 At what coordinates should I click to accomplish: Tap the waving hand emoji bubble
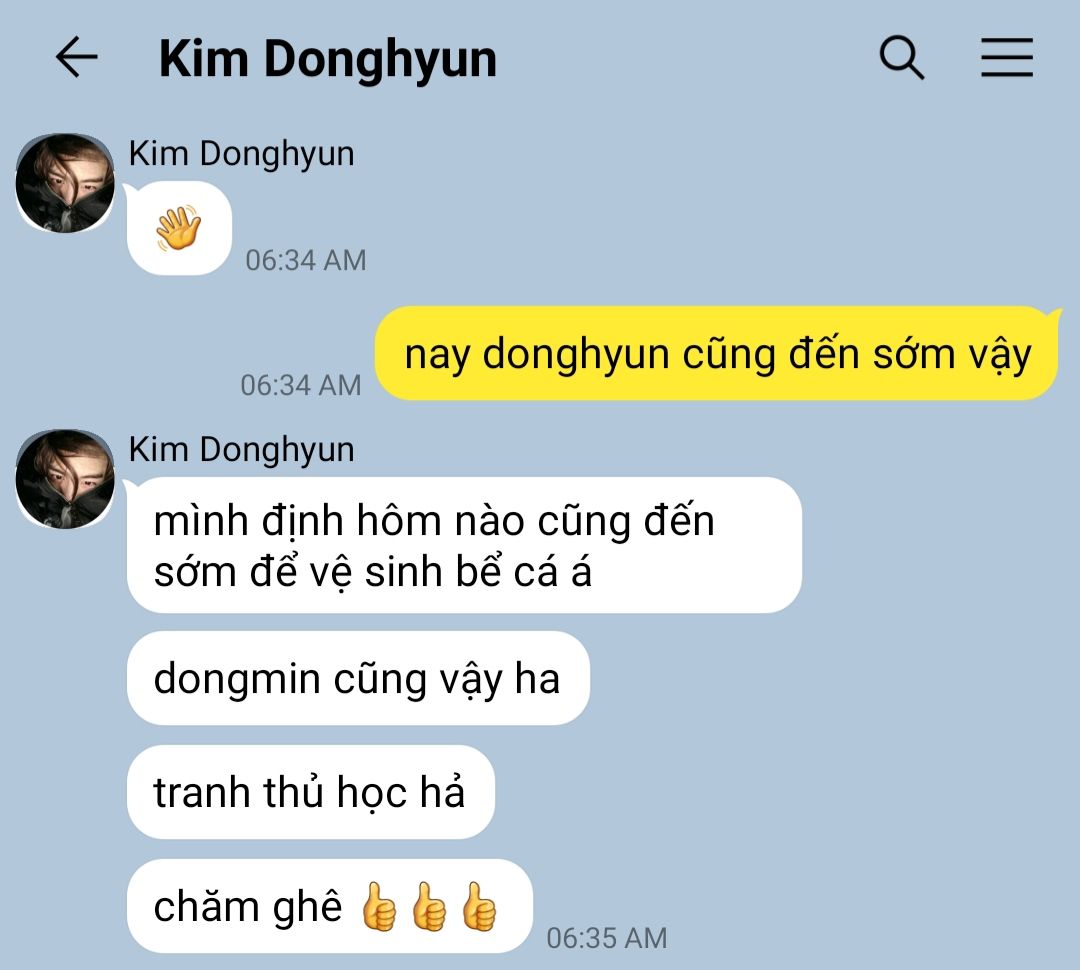[179, 228]
